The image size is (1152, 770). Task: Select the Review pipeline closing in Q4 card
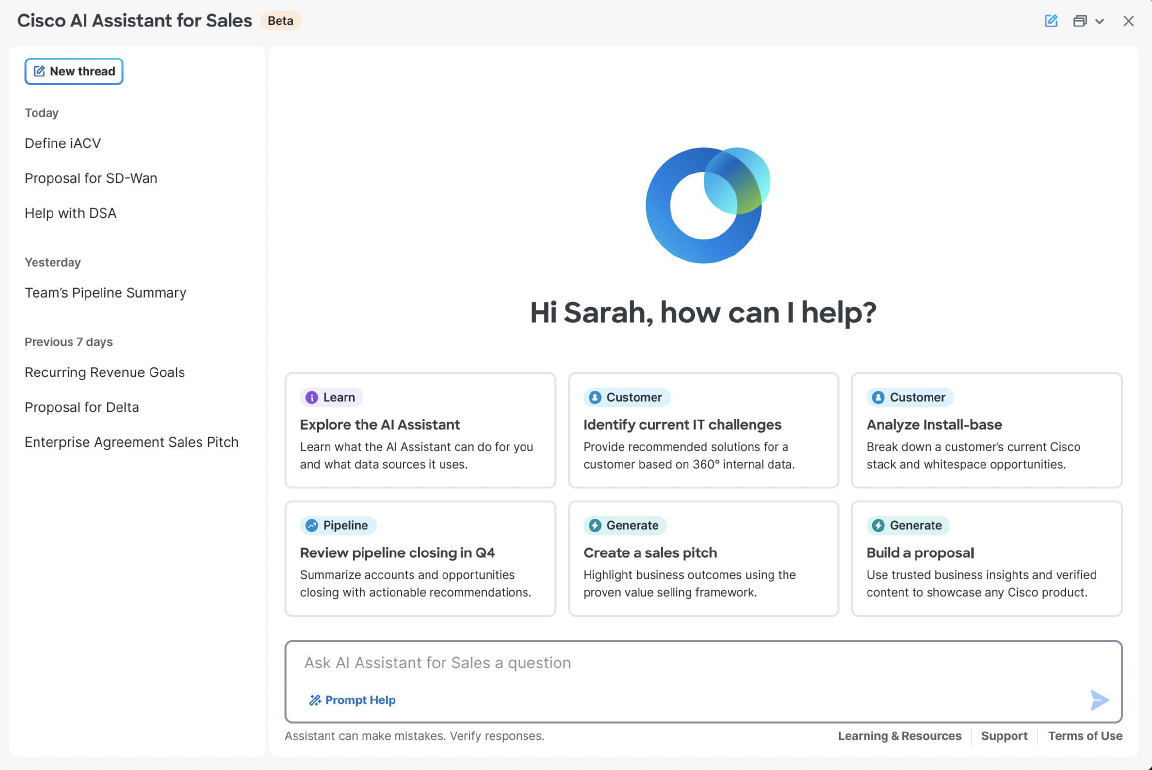coord(420,558)
